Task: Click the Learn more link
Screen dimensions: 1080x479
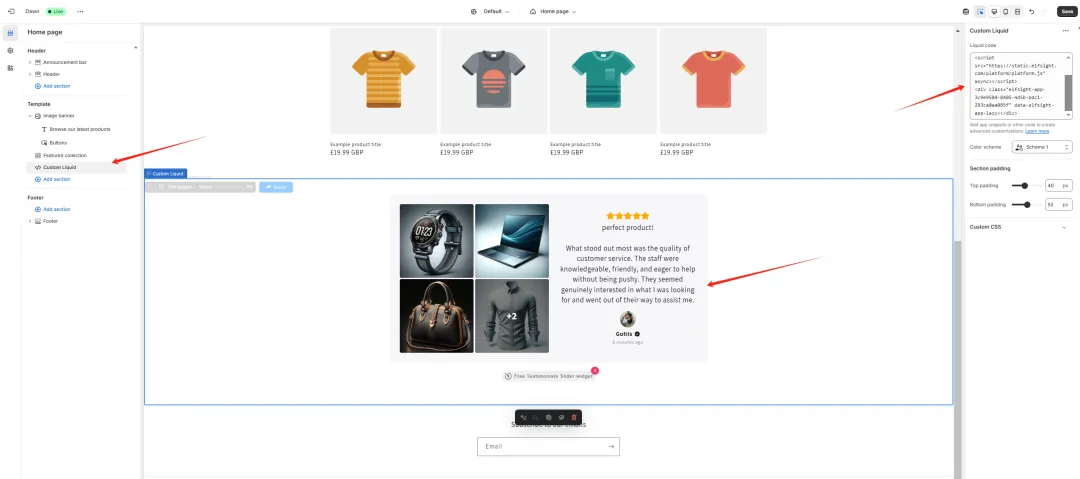Action: click(x=1037, y=131)
